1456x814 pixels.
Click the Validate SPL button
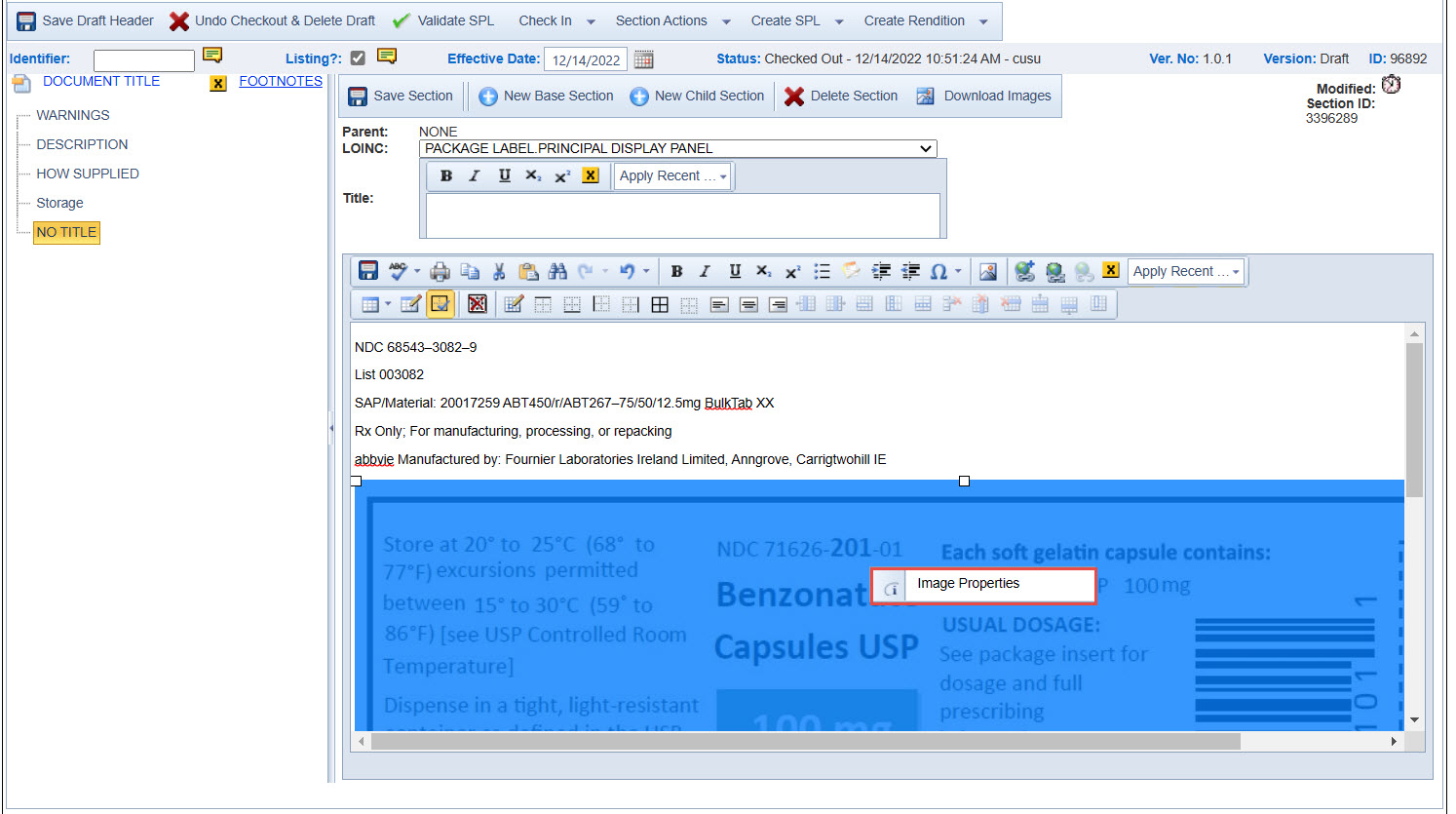443,20
